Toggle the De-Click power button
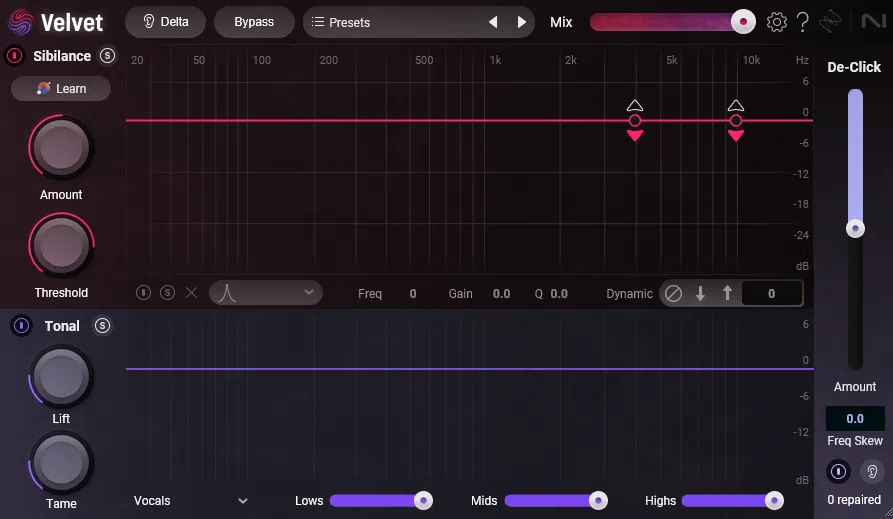 click(838, 472)
